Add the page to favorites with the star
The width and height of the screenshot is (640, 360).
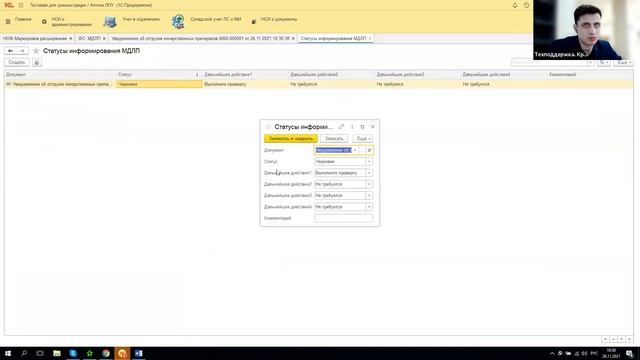coord(36,51)
